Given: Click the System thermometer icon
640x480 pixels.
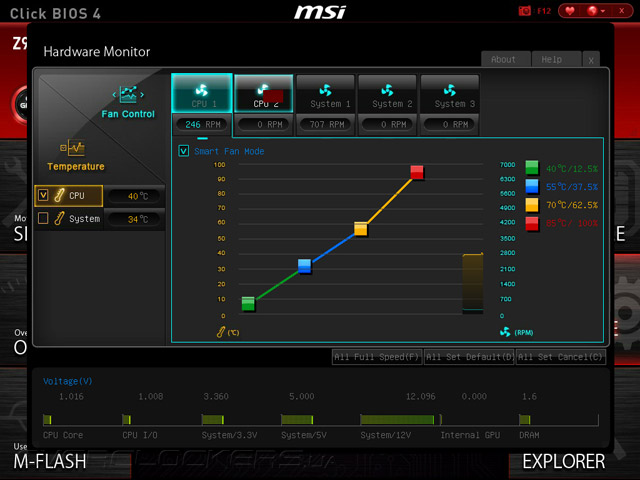Looking at the screenshot, I should [59, 218].
